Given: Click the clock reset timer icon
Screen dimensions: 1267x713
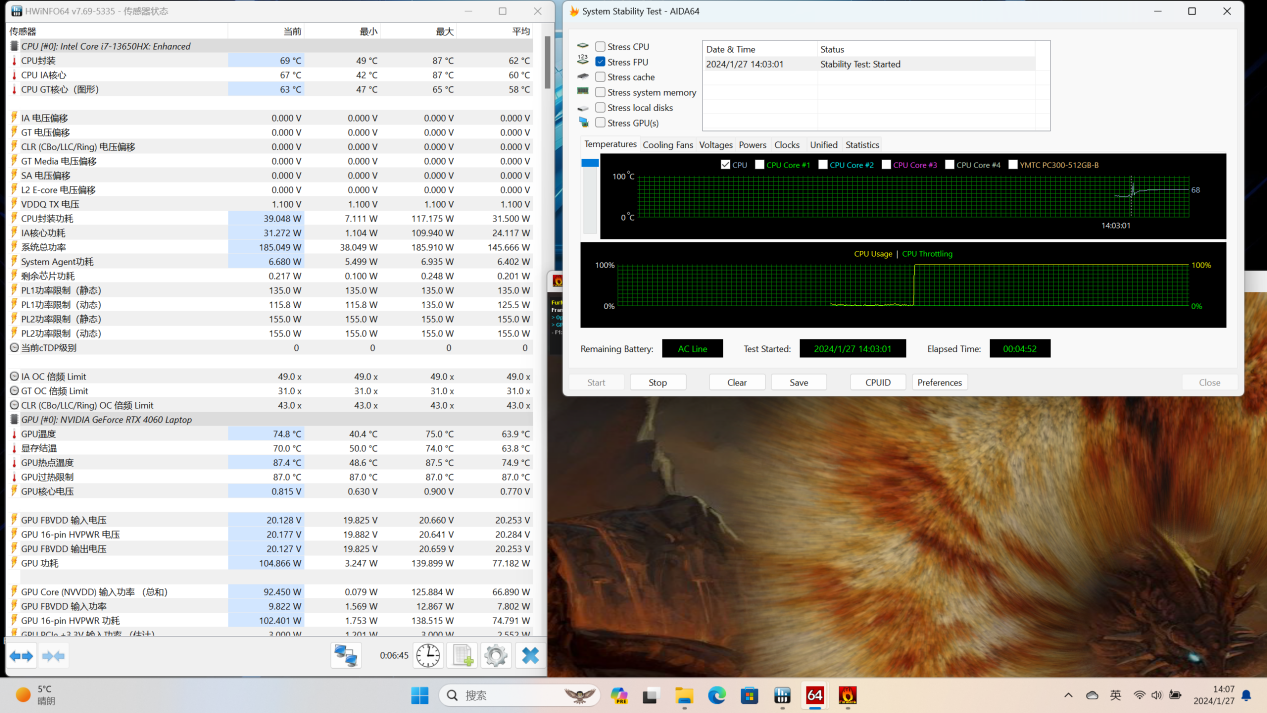Looking at the screenshot, I should click(428, 656).
